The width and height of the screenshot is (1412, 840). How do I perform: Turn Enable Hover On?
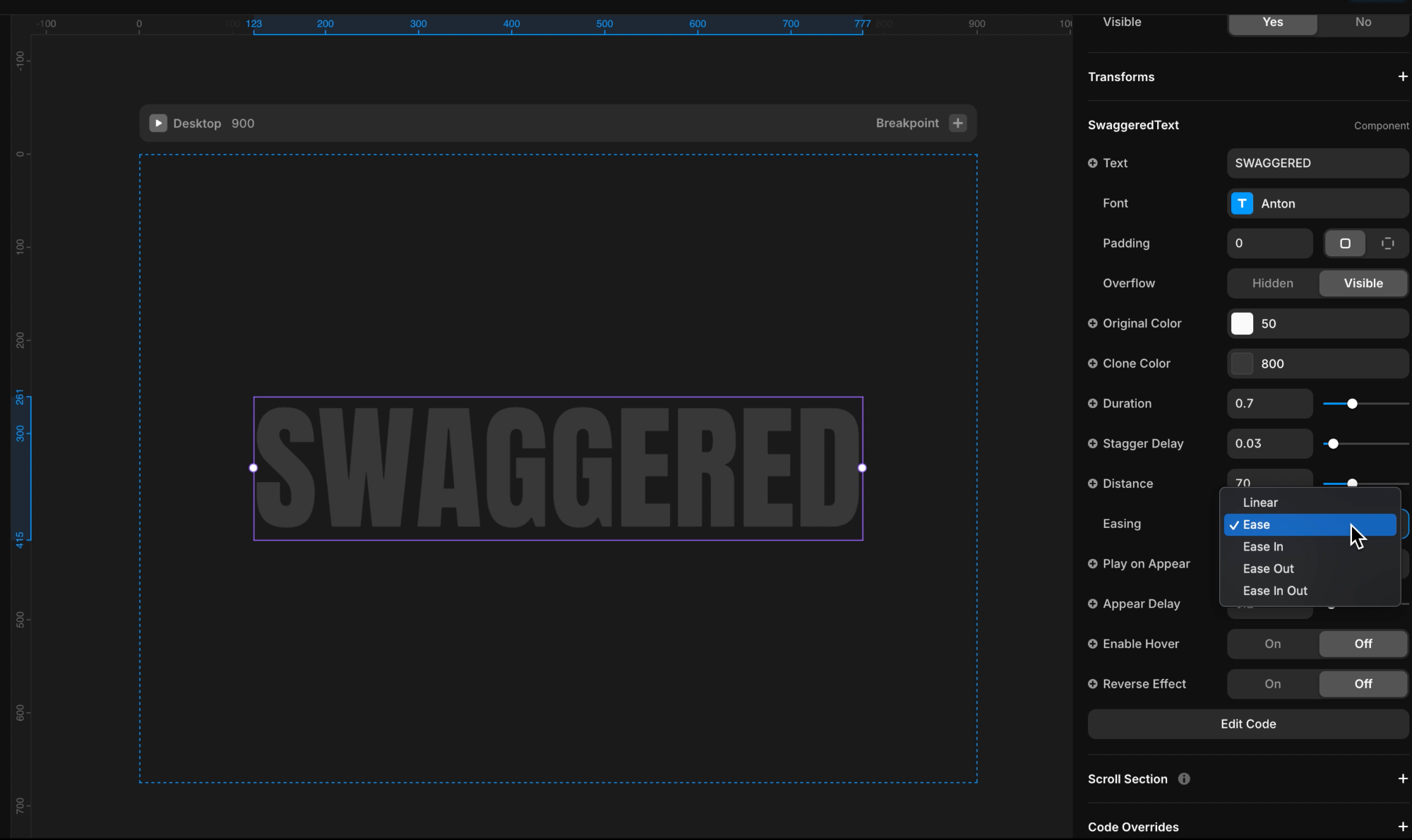1272,644
